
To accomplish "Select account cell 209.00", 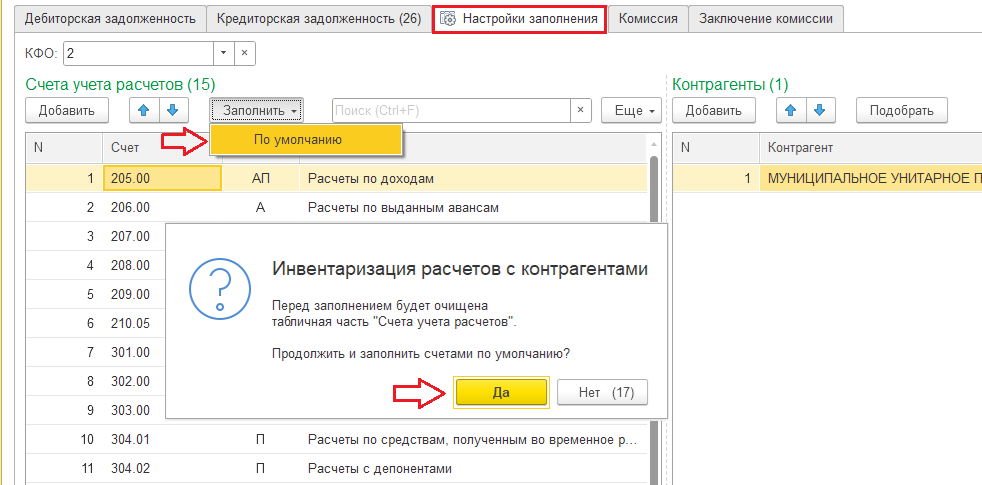I will coord(135,294).
